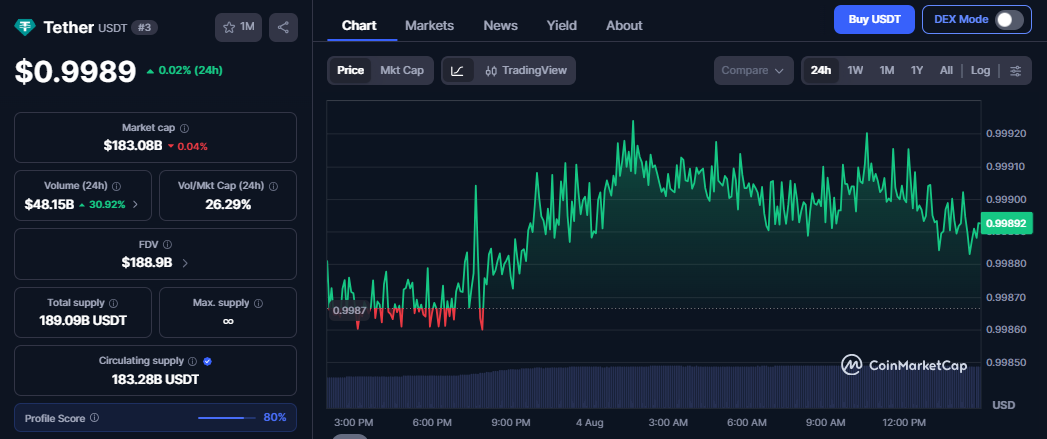Click the $0.9989 price value
Image resolution: width=1047 pixels, height=439 pixels.
[x=75, y=71]
